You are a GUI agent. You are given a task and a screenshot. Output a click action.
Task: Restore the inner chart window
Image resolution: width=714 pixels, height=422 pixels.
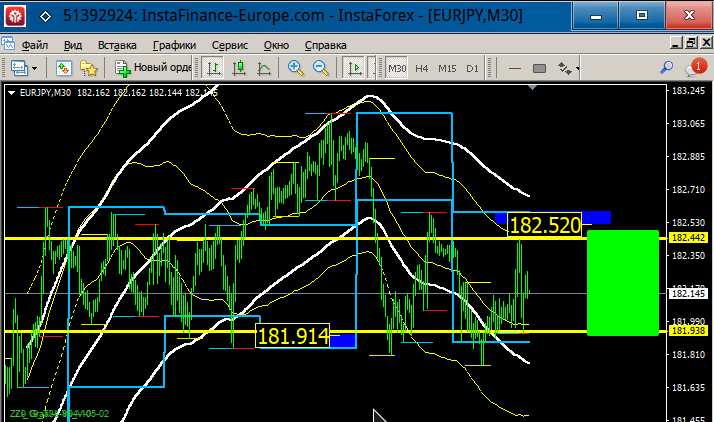tap(691, 43)
